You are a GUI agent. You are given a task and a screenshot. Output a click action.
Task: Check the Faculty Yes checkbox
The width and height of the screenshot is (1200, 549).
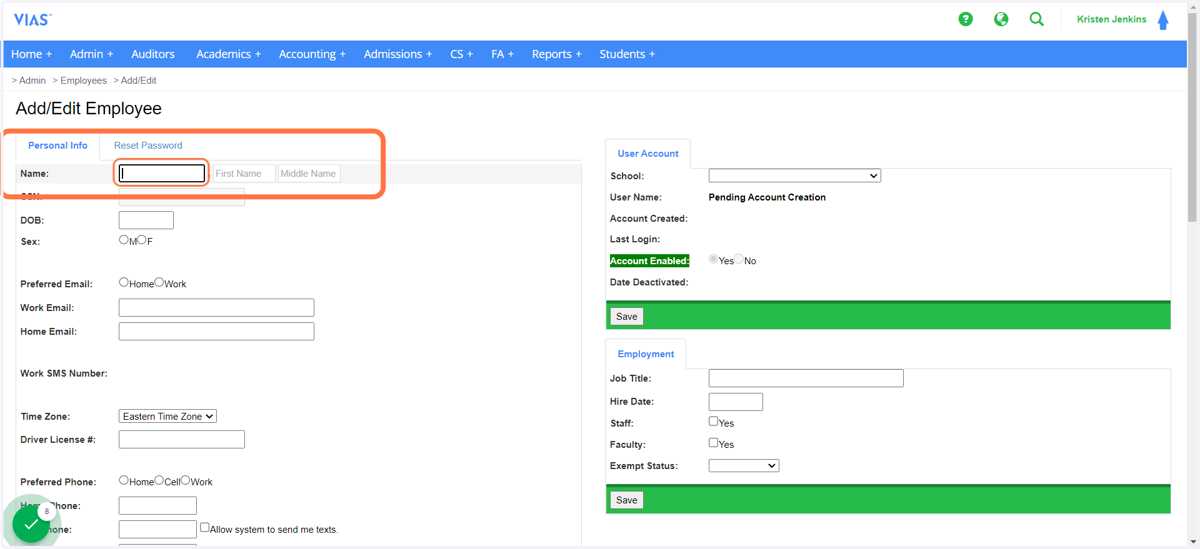(x=714, y=443)
